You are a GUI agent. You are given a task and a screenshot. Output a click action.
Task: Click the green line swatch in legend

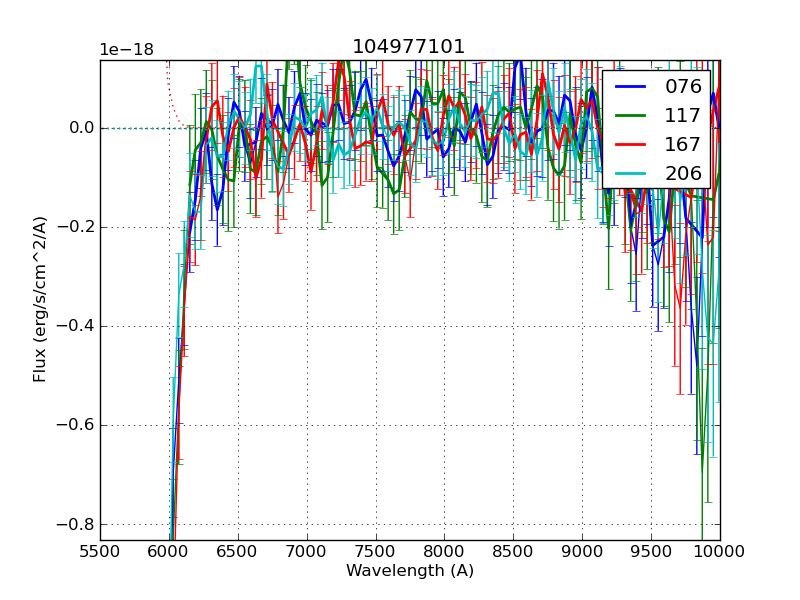(x=632, y=116)
